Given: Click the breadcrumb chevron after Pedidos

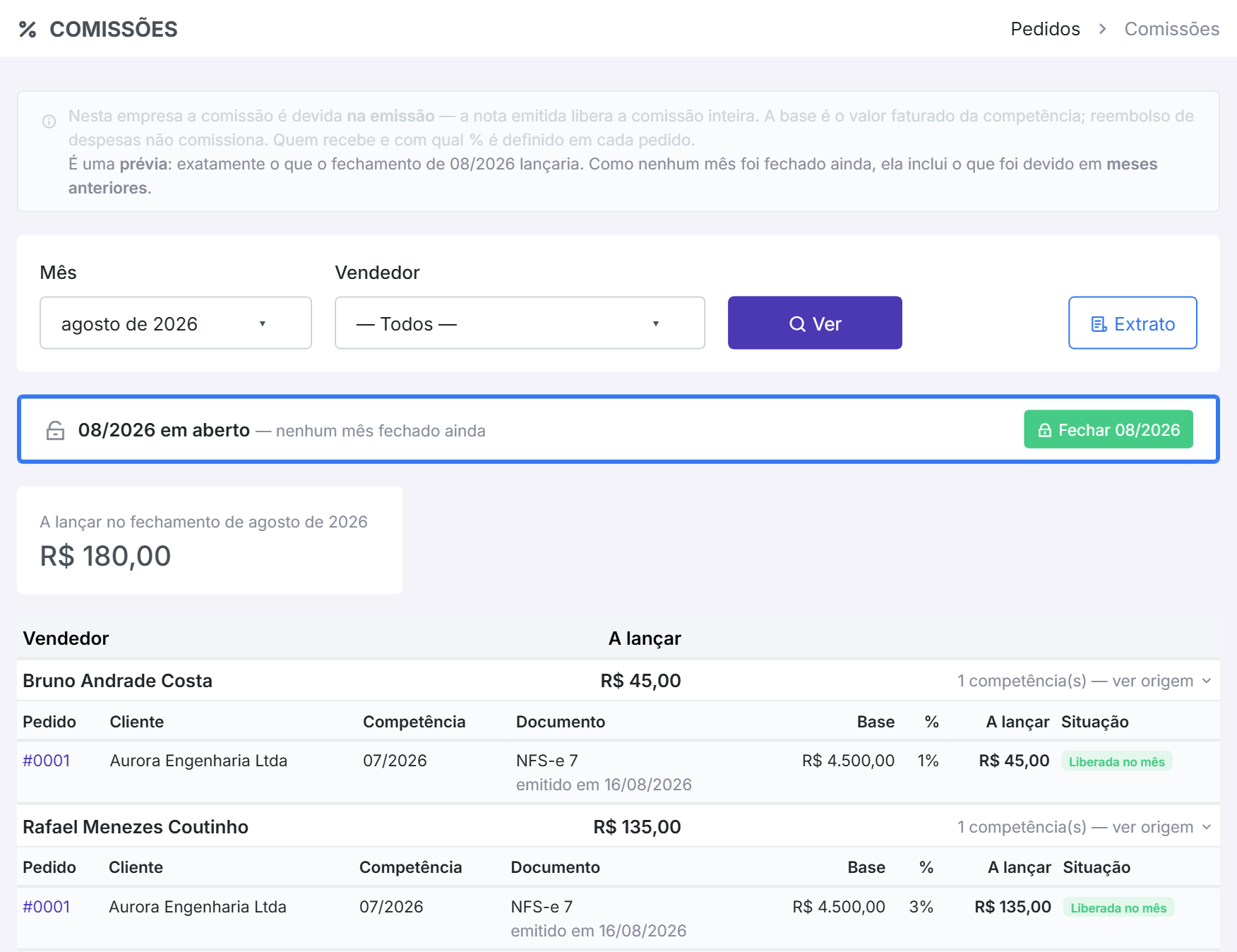Looking at the screenshot, I should point(1102,29).
